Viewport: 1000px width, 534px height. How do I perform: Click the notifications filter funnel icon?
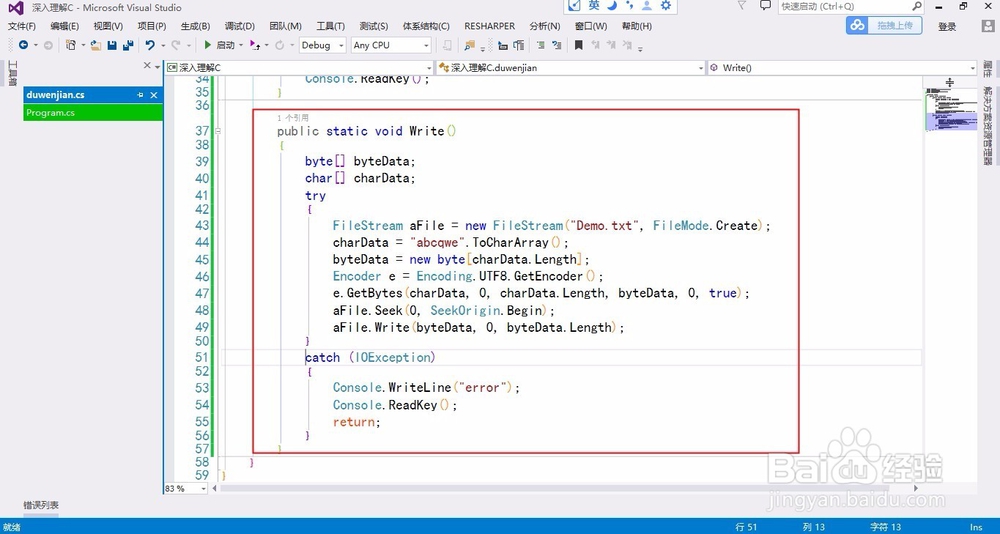(x=741, y=6)
